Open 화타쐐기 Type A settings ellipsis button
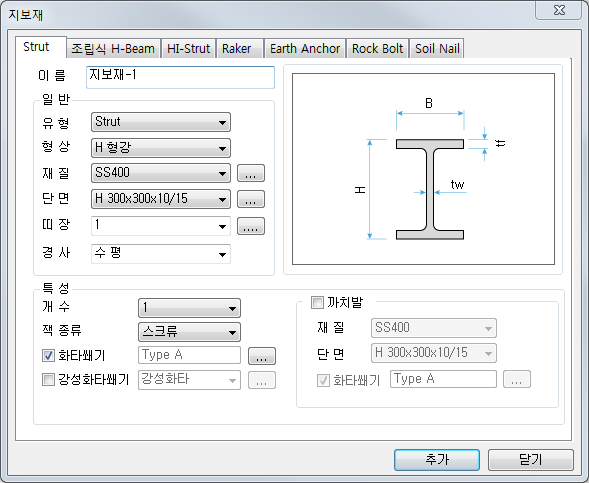This screenshot has height=483, width=589. pos(261,356)
